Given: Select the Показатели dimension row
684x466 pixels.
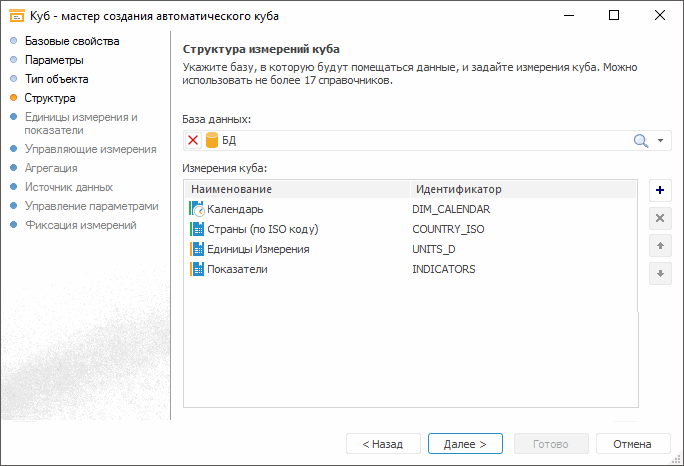Looking at the screenshot, I should [x=237, y=269].
